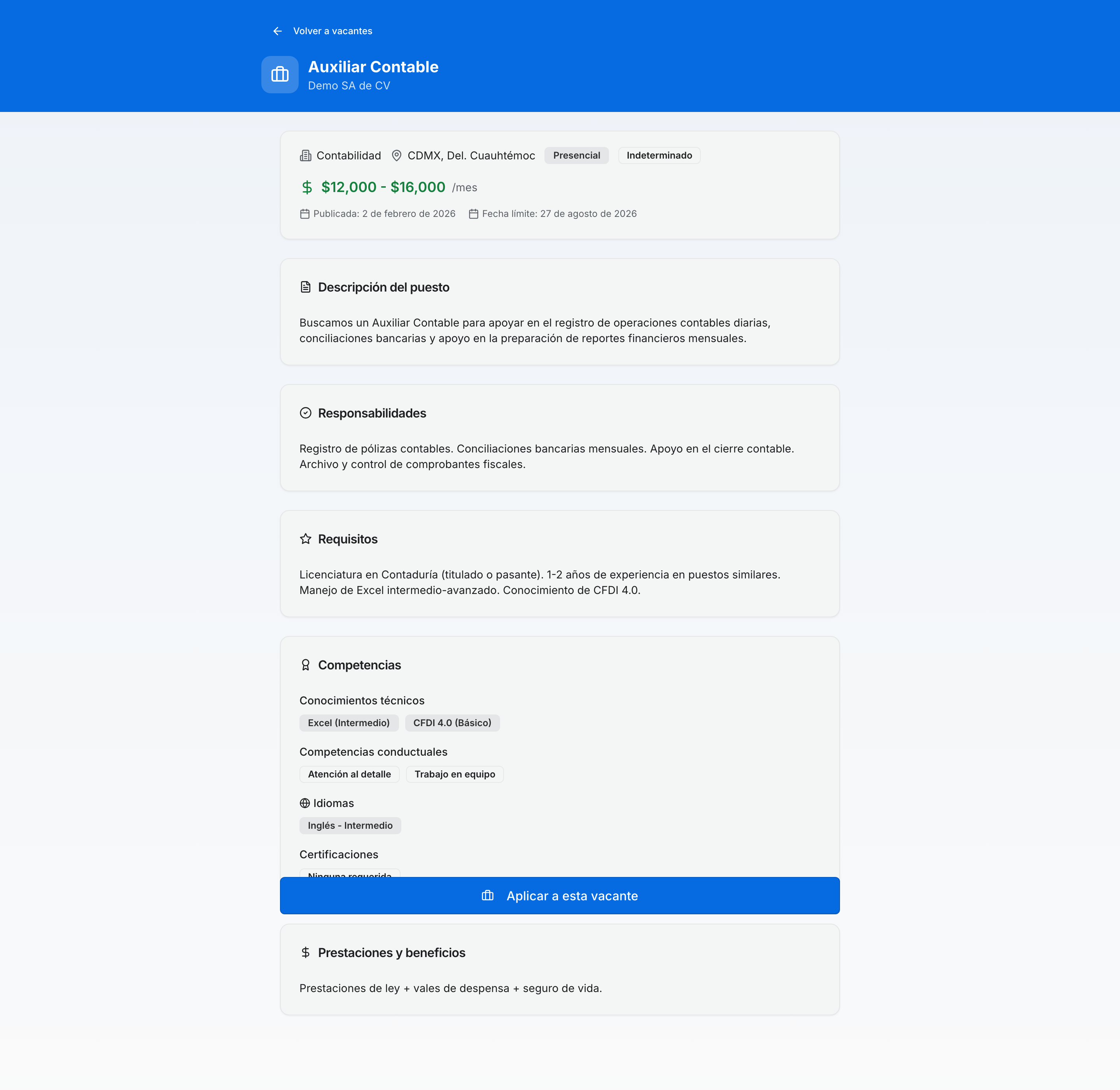Click the green dollar sign salary icon
The width and height of the screenshot is (1120, 1090).
307,187
